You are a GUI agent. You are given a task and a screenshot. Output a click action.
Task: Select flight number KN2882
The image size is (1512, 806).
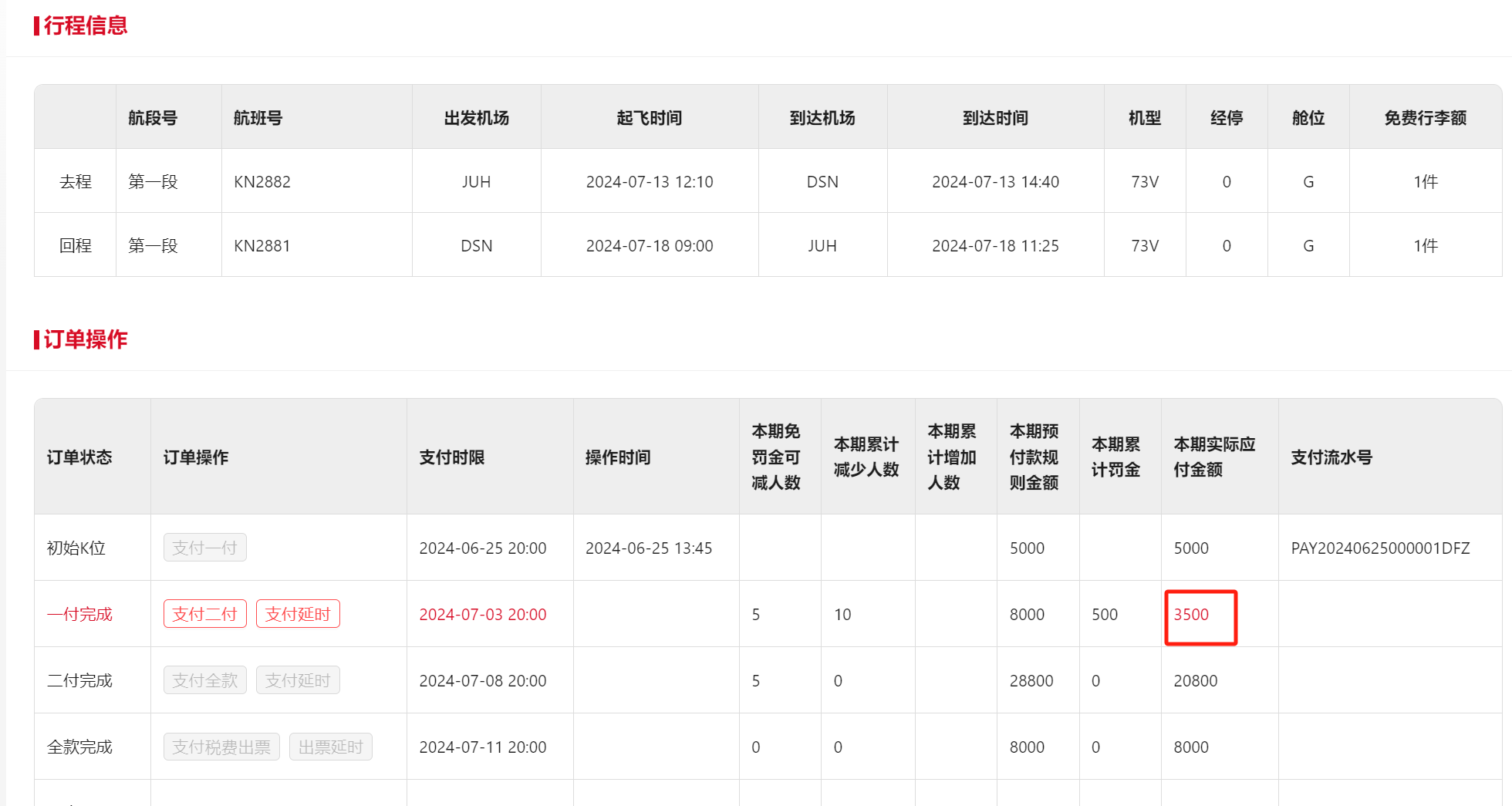tap(262, 182)
